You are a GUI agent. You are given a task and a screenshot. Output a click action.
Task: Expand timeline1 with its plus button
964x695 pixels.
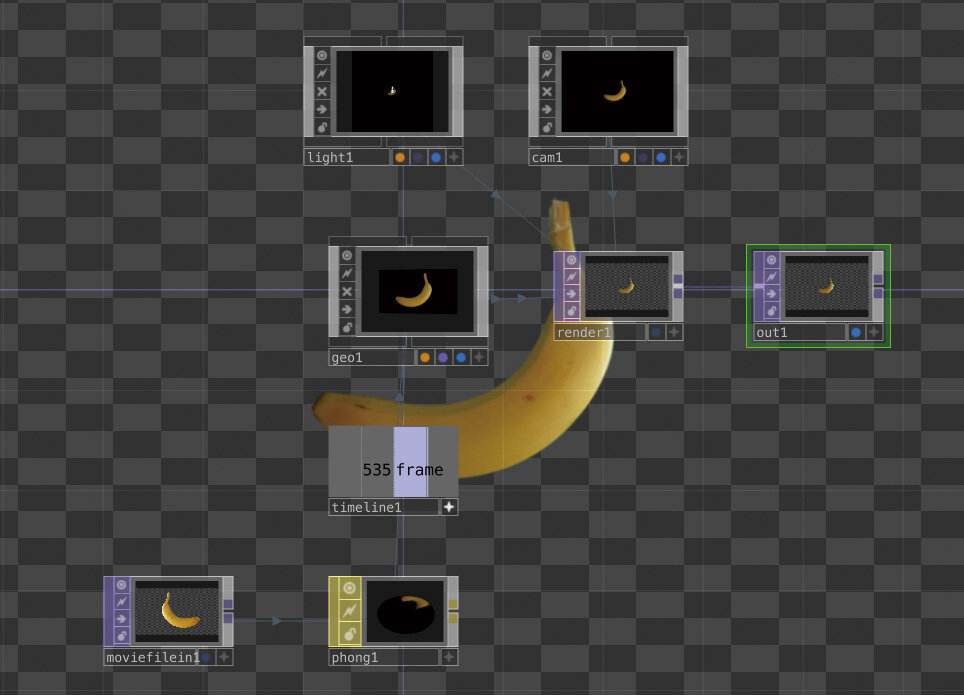(449, 507)
